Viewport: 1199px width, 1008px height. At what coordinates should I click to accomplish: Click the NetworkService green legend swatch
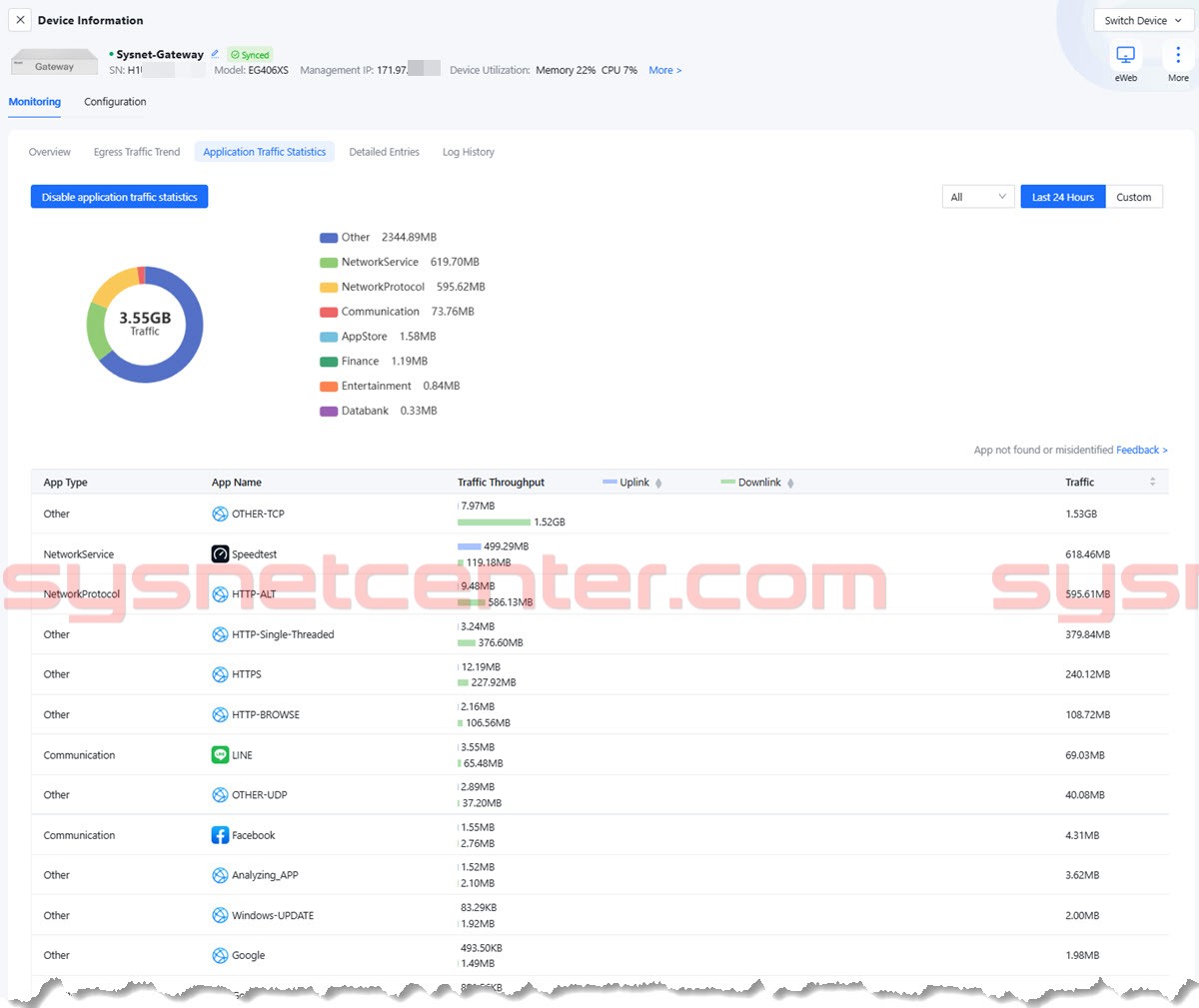coord(328,263)
